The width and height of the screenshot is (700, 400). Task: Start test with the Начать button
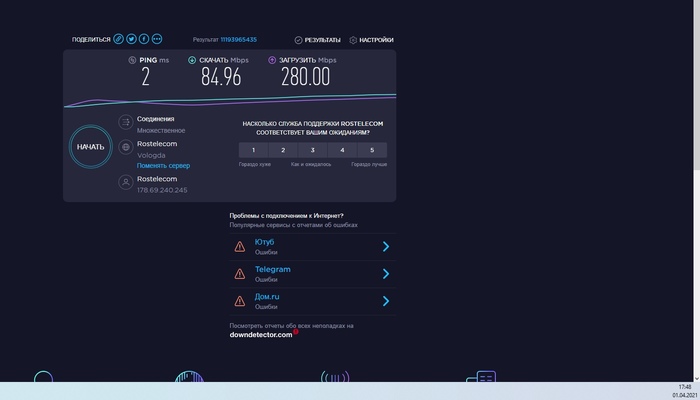tap(91, 147)
